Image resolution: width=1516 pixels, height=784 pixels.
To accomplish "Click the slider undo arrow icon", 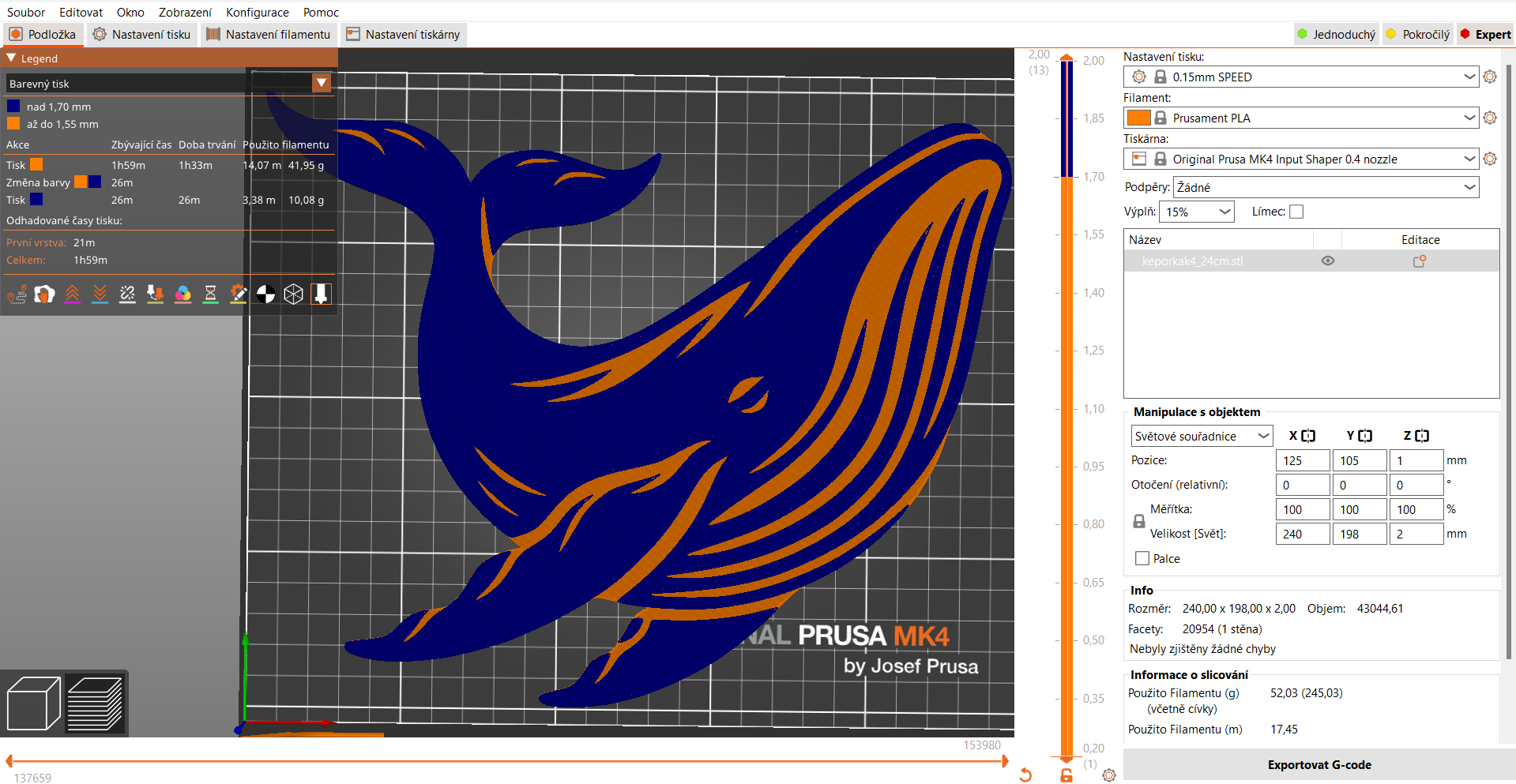I will pos(1025,775).
